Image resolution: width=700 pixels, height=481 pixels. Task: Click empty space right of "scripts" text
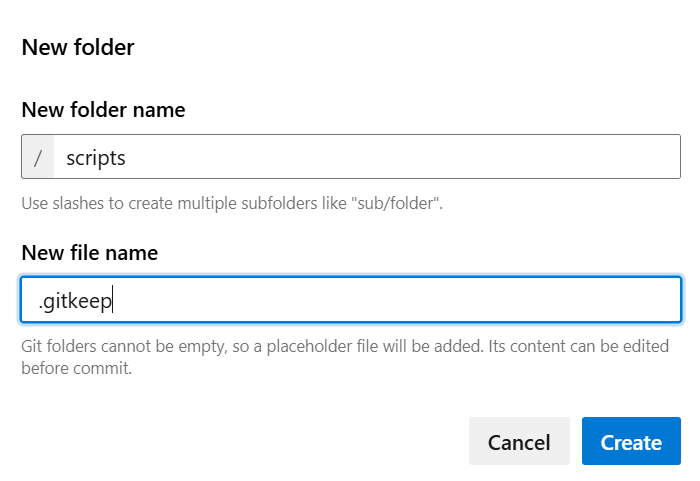pos(400,157)
